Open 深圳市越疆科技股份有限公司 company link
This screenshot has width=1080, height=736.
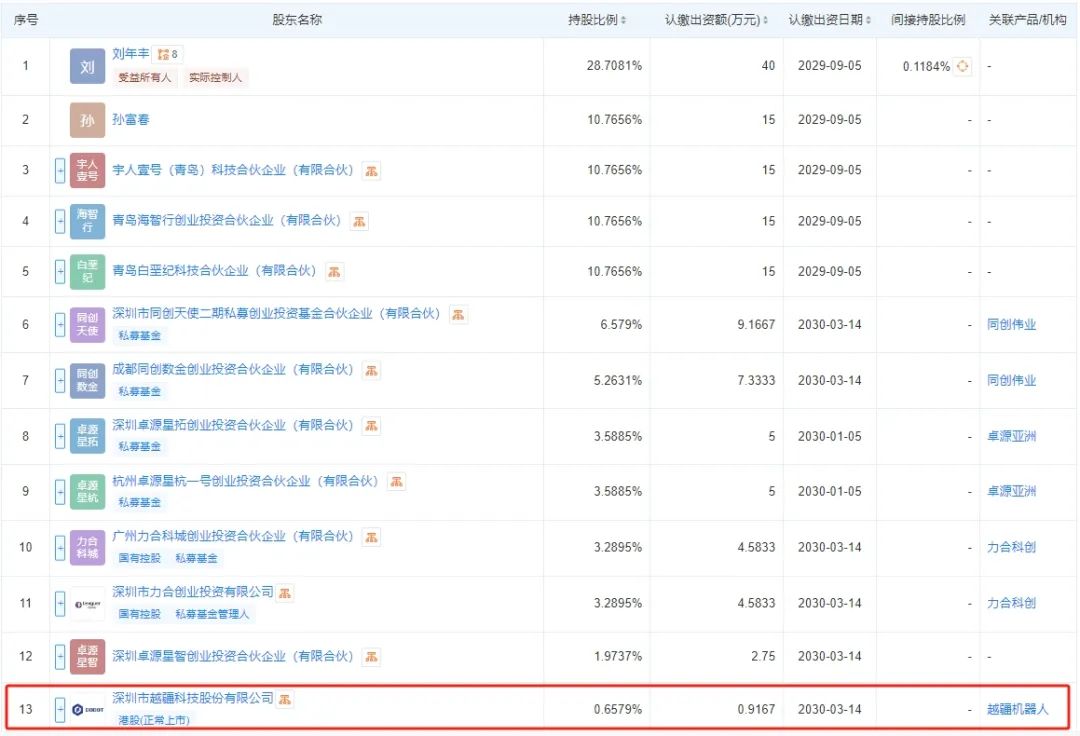click(x=193, y=698)
